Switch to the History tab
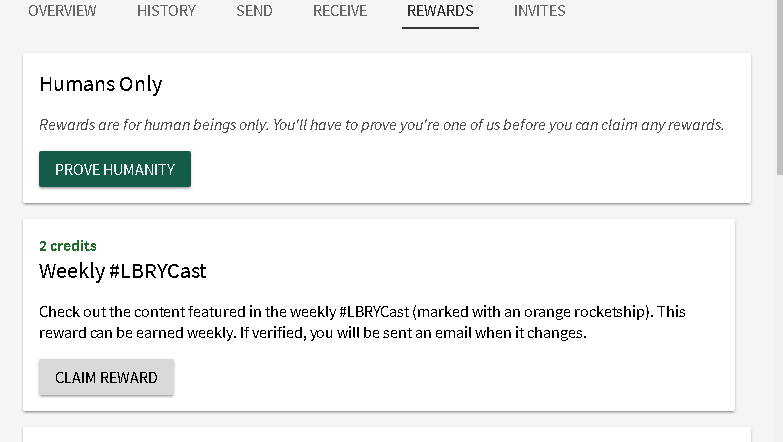The width and height of the screenshot is (783, 442). pos(166,11)
